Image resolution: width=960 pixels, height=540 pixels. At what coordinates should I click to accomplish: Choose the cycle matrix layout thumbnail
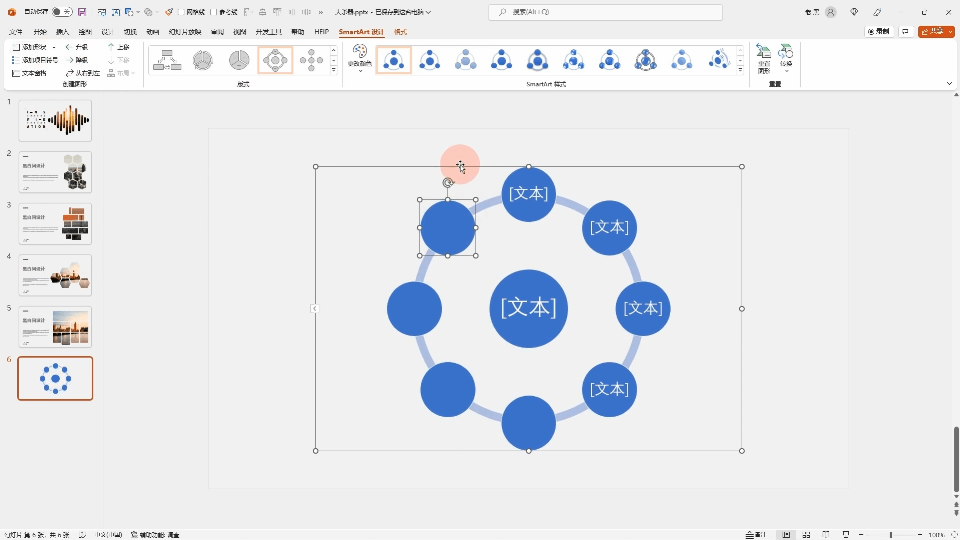[203, 60]
